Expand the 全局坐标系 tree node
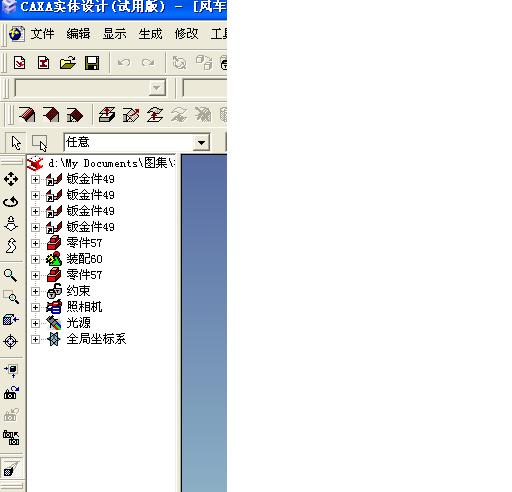Image resolution: width=512 pixels, height=492 pixels. click(35, 339)
